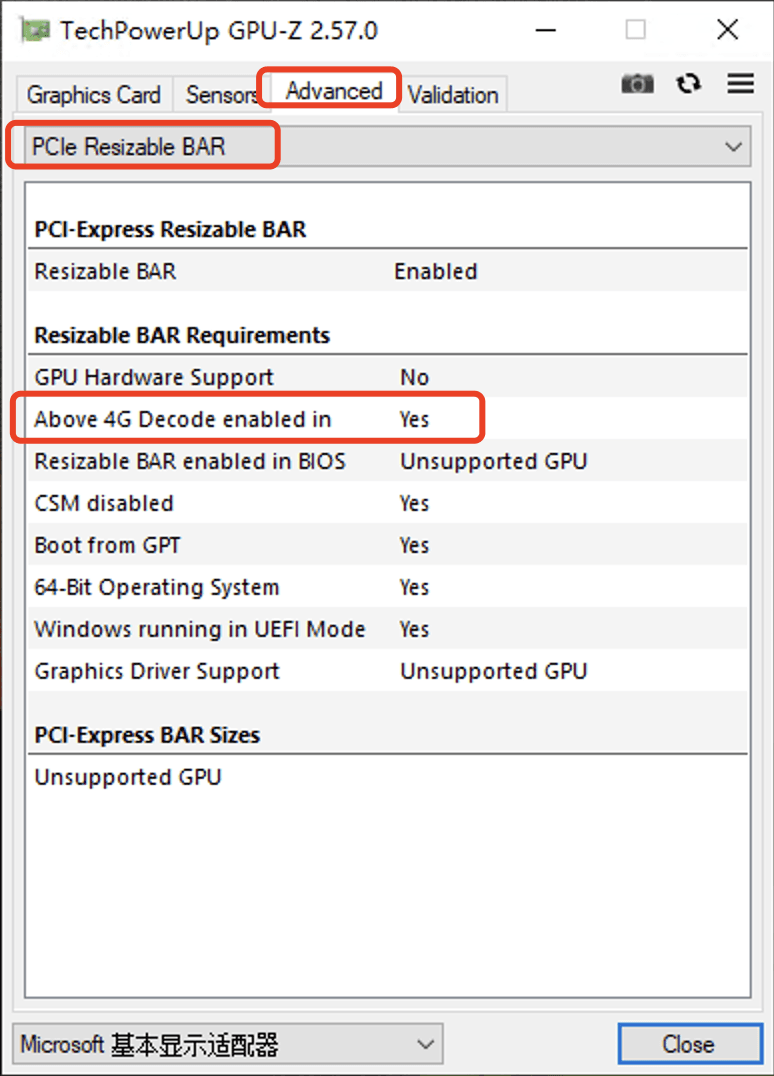774x1076 pixels.
Task: Go to the Validation tab
Action: coord(452,95)
